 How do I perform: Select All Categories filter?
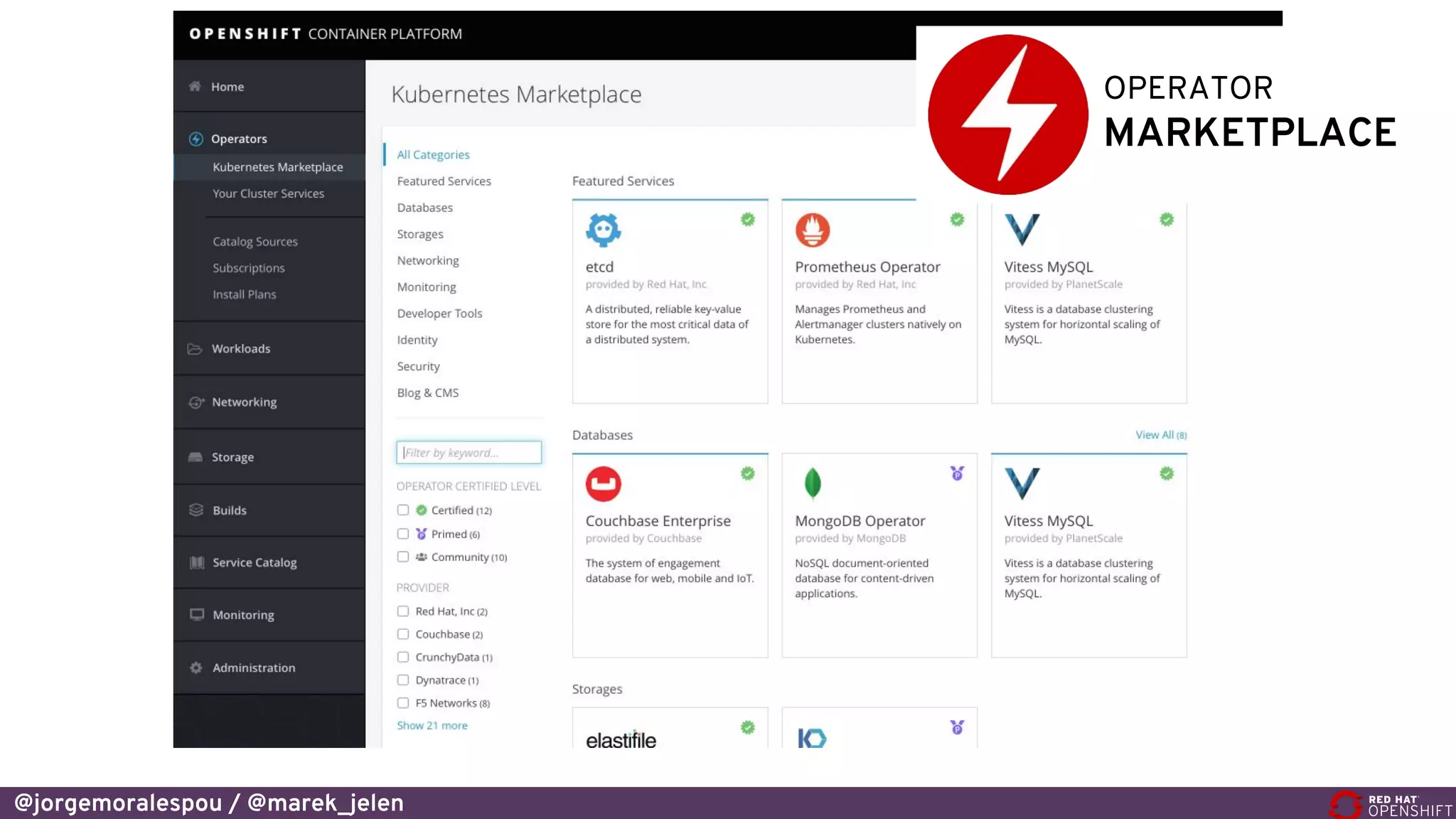[x=433, y=154]
